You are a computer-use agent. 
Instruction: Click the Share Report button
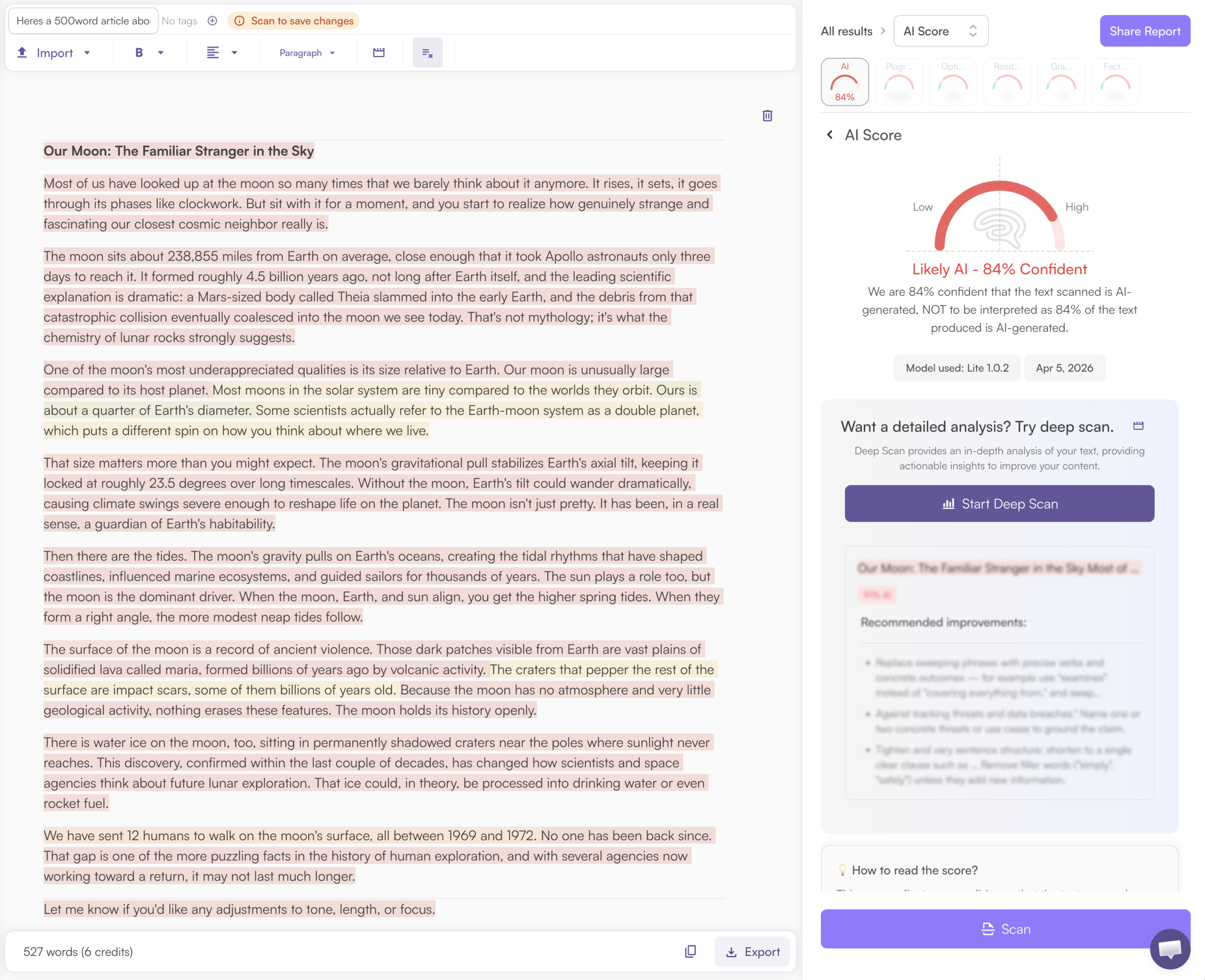coord(1144,31)
